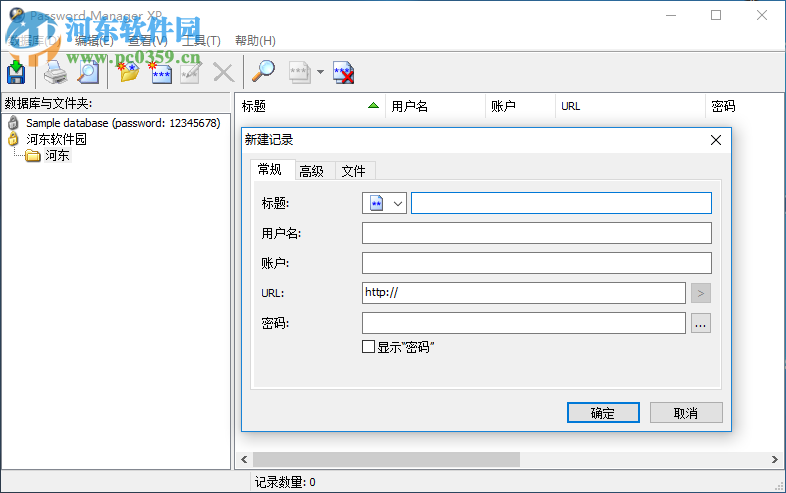Viewport: 786px width, 493px height.
Task: Click the 河东 folder icon in tree
Action: (33, 155)
